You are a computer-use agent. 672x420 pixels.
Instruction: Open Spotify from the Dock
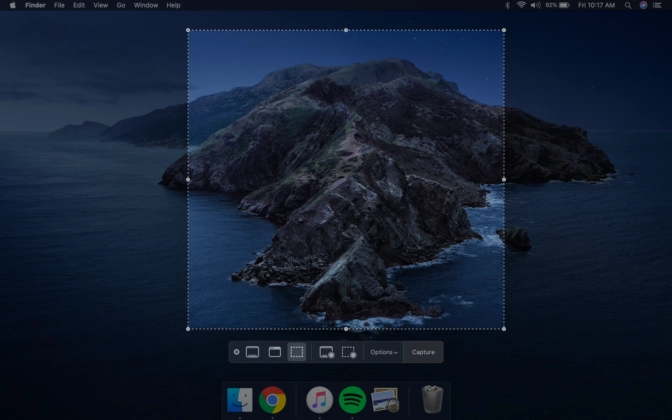(351, 400)
